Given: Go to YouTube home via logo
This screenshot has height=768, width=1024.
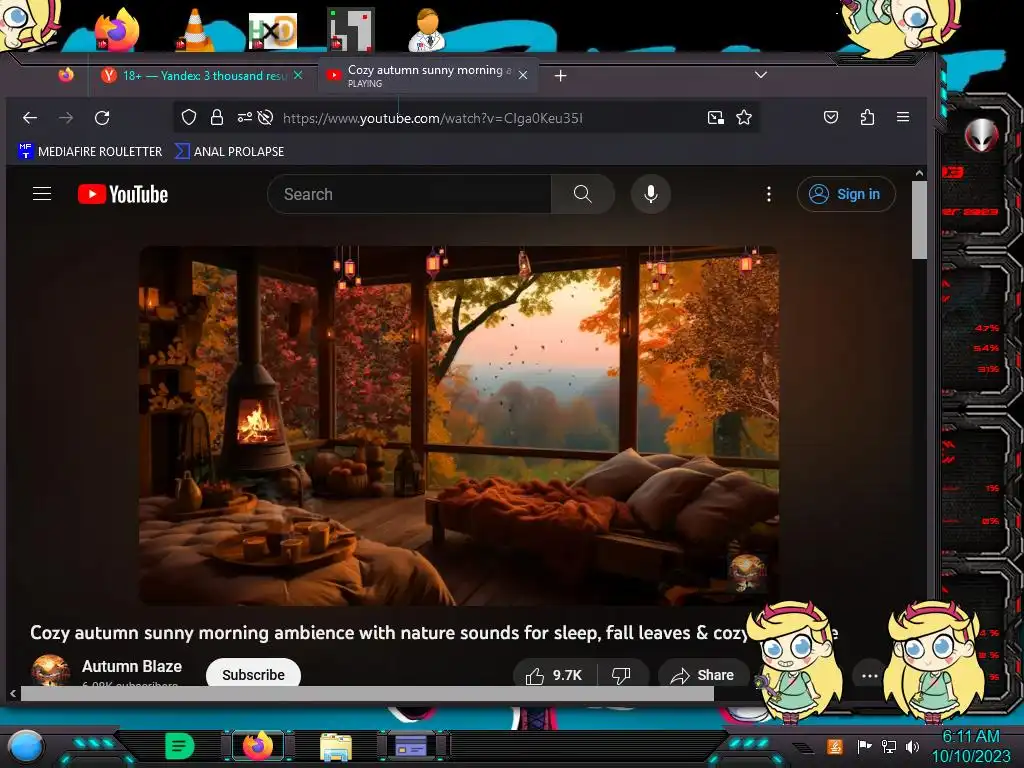Looking at the screenshot, I should click(x=123, y=194).
